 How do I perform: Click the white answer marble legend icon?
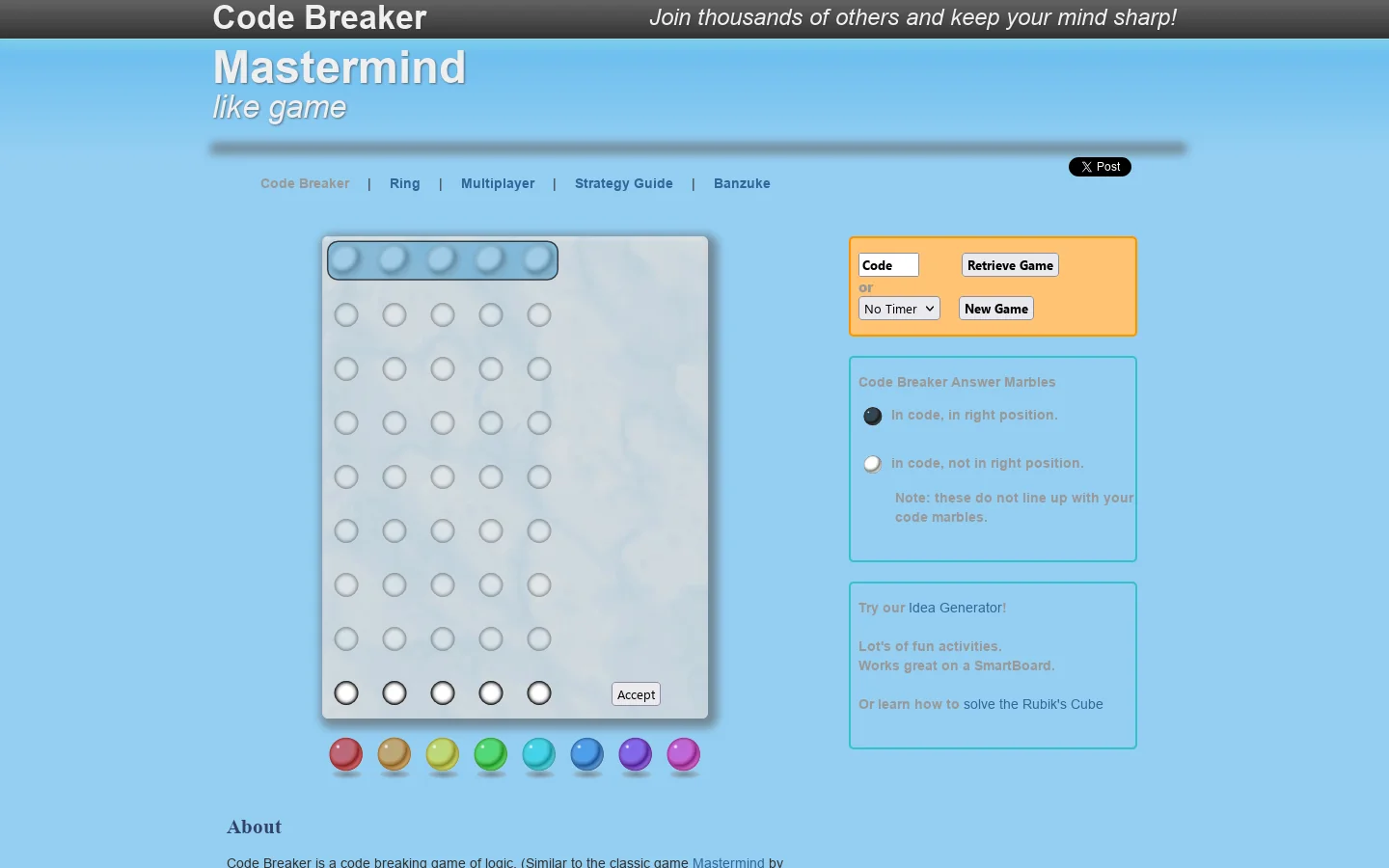(x=873, y=464)
